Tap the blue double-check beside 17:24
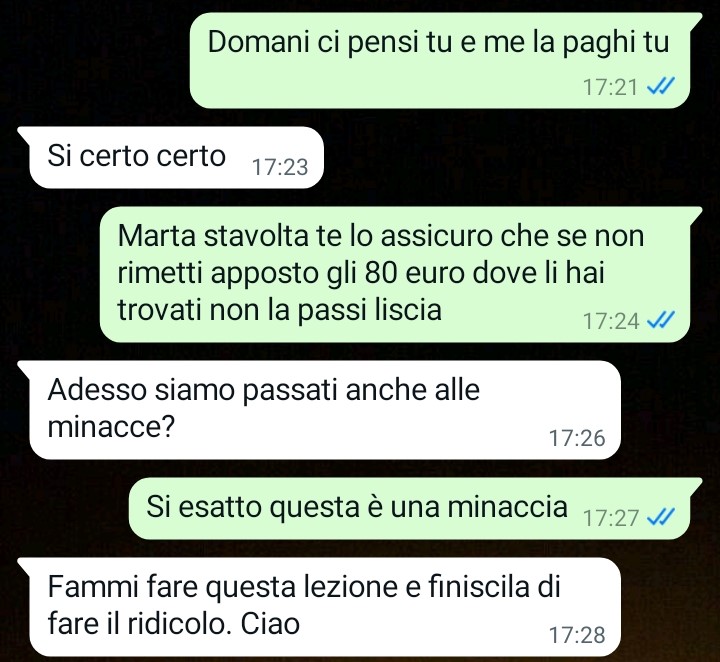Image resolution: width=720 pixels, height=662 pixels. click(x=661, y=320)
